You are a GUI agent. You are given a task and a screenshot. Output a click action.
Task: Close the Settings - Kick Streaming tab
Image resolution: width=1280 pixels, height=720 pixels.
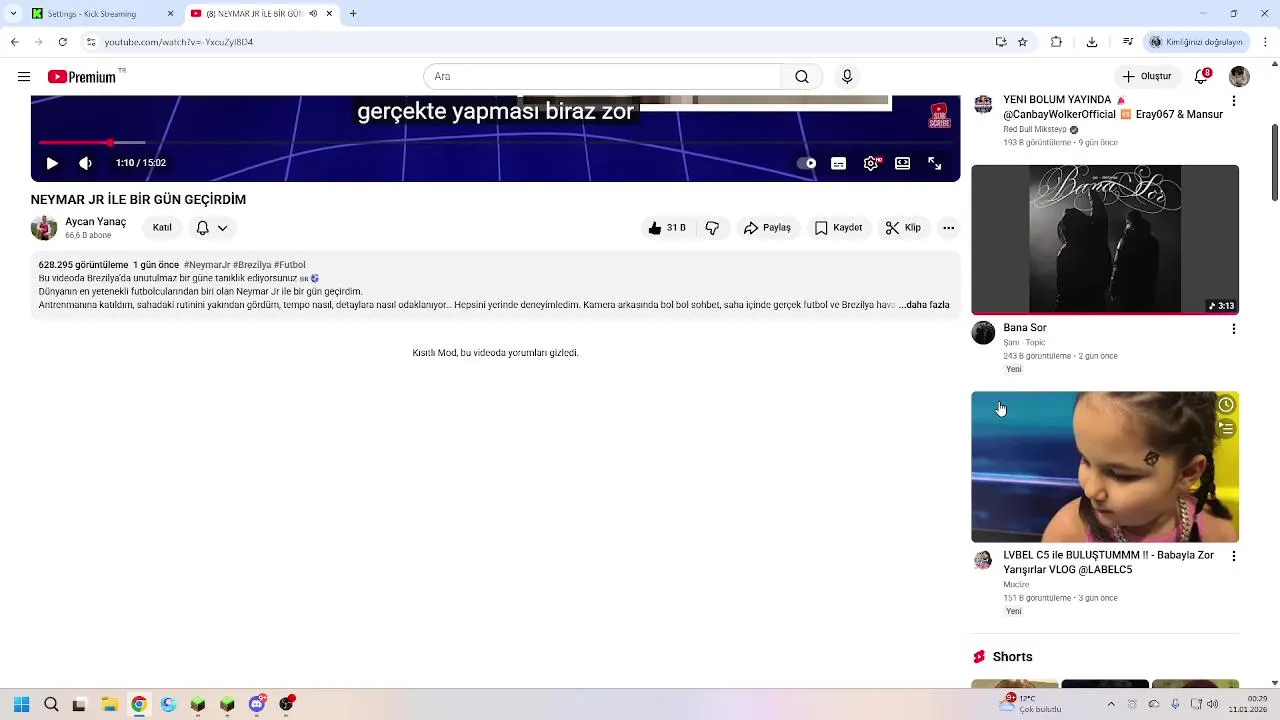pos(170,14)
